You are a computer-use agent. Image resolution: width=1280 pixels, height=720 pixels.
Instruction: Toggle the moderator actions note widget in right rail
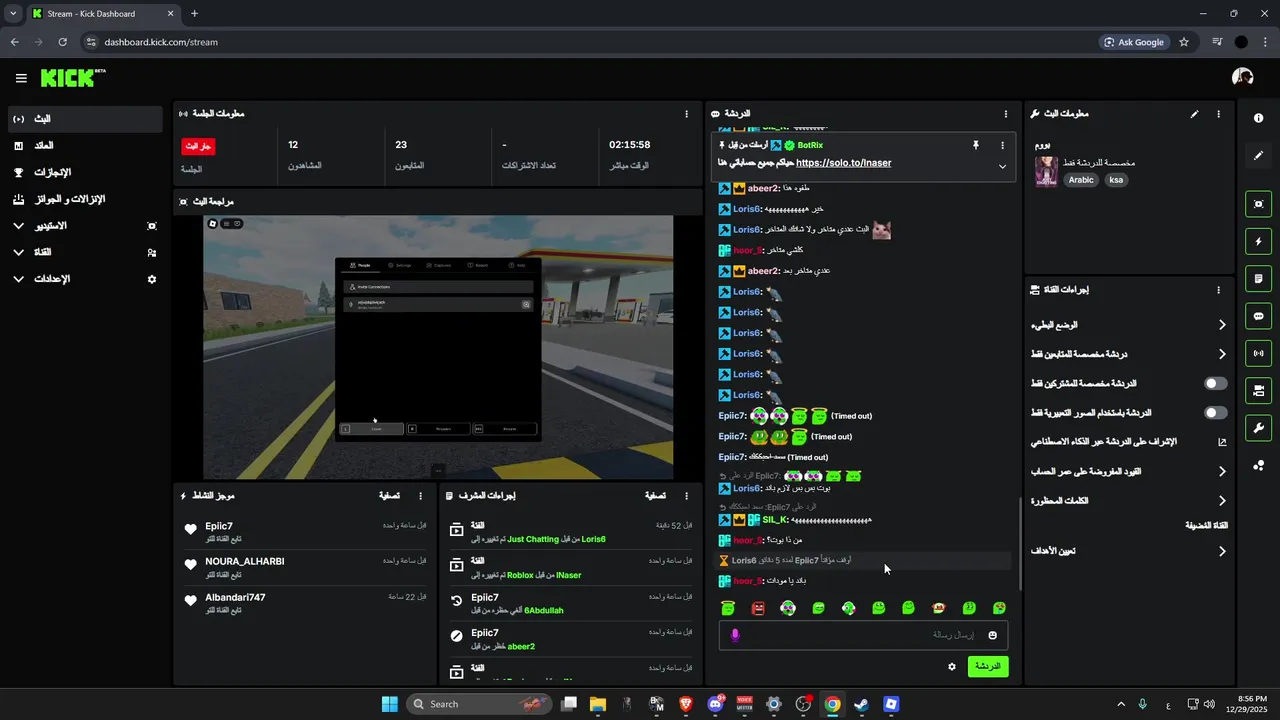1258,278
